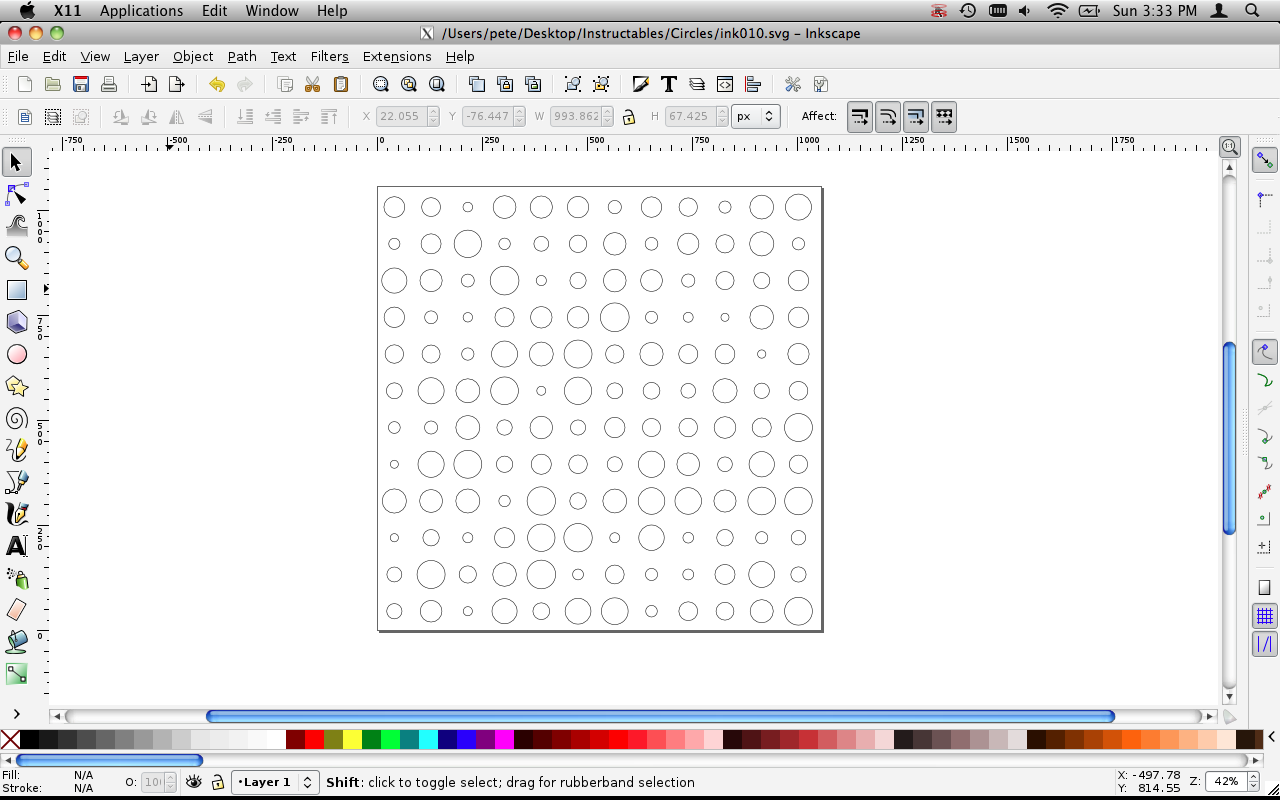
Task: Select the Zoom magnifier tool
Action: tap(16, 258)
